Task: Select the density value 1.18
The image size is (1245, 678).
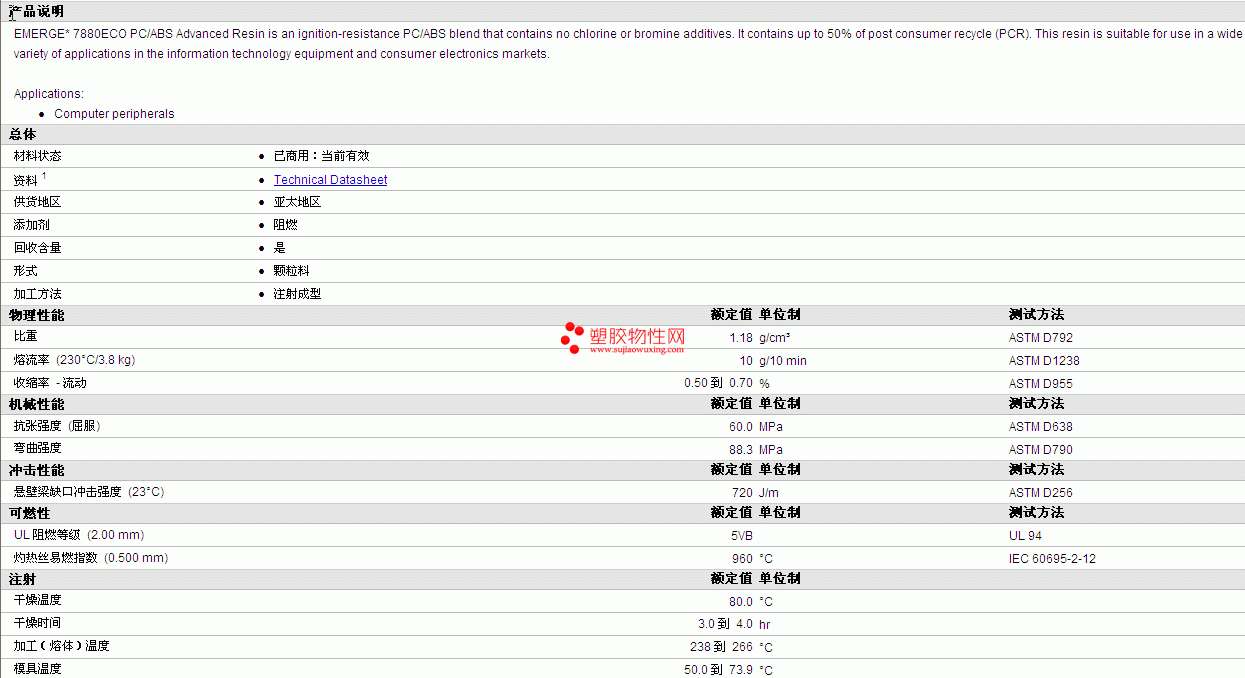Action: click(x=741, y=338)
